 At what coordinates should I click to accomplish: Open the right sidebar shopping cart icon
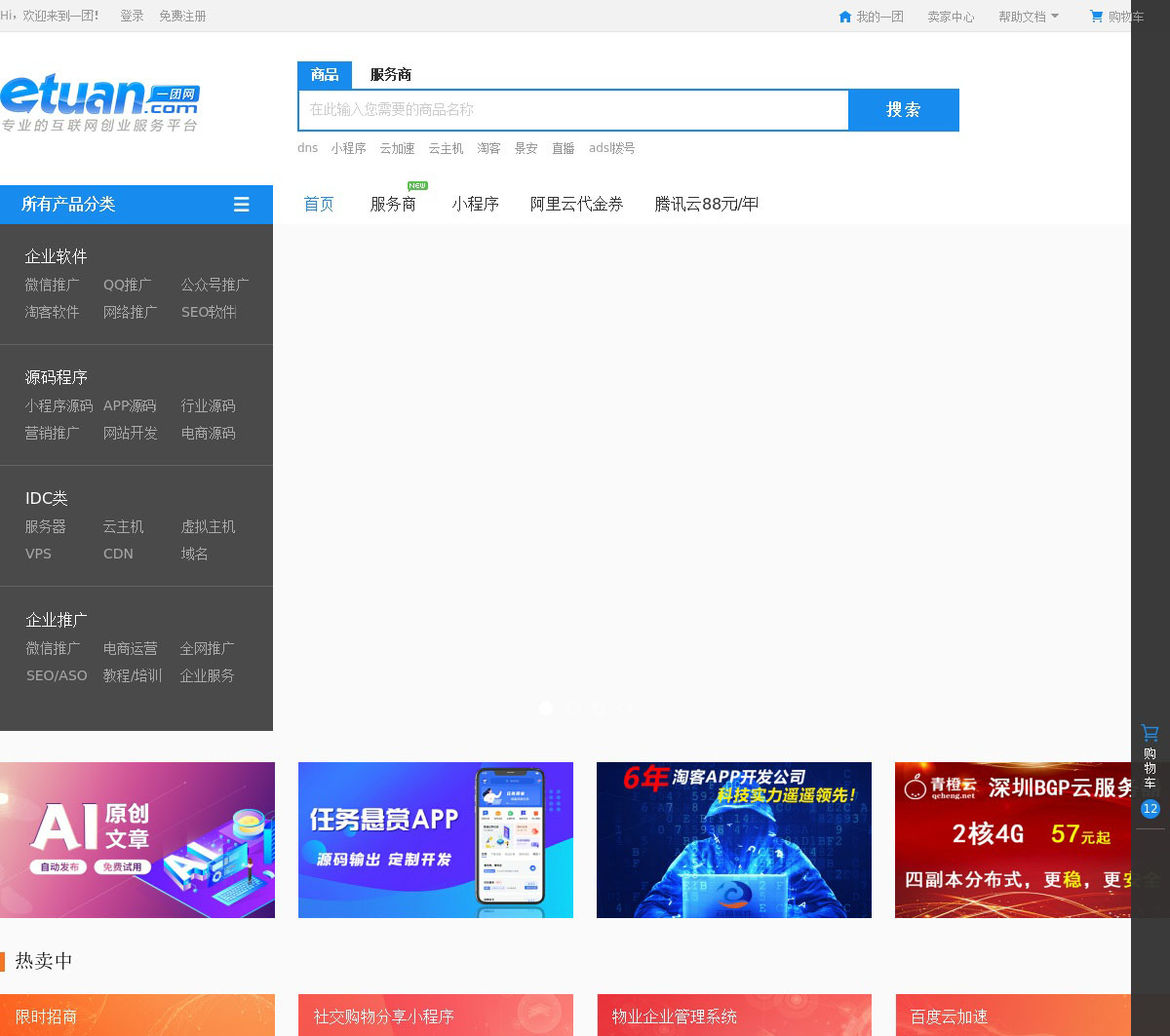pos(1150,733)
